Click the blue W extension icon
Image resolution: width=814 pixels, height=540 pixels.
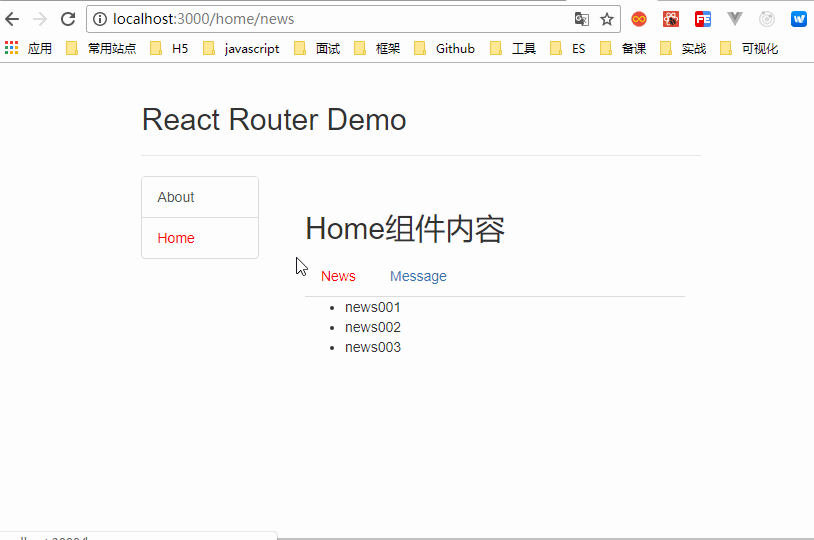pos(799,19)
